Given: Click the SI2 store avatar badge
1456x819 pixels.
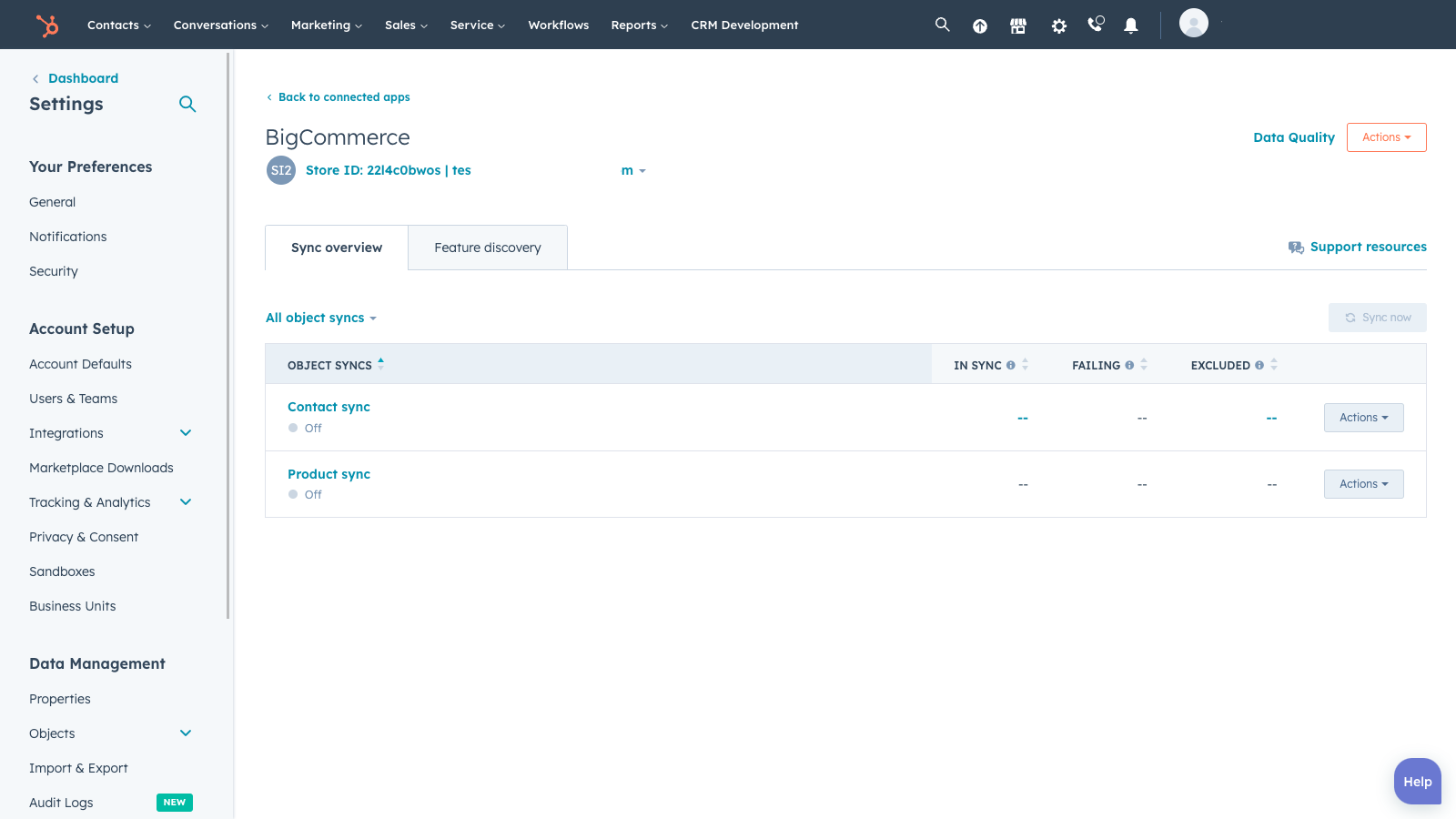Looking at the screenshot, I should point(281,170).
